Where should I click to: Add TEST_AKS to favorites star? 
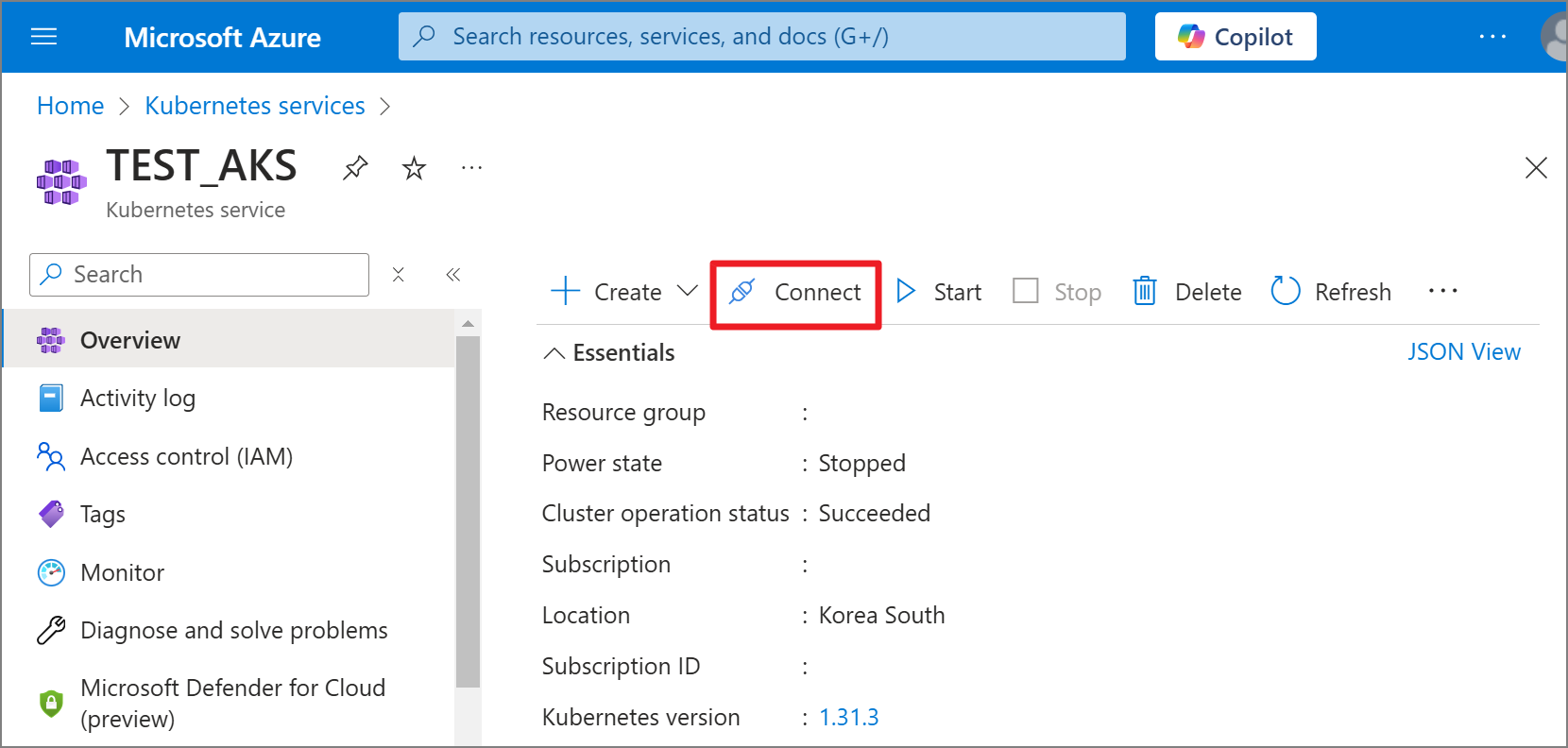[414, 168]
